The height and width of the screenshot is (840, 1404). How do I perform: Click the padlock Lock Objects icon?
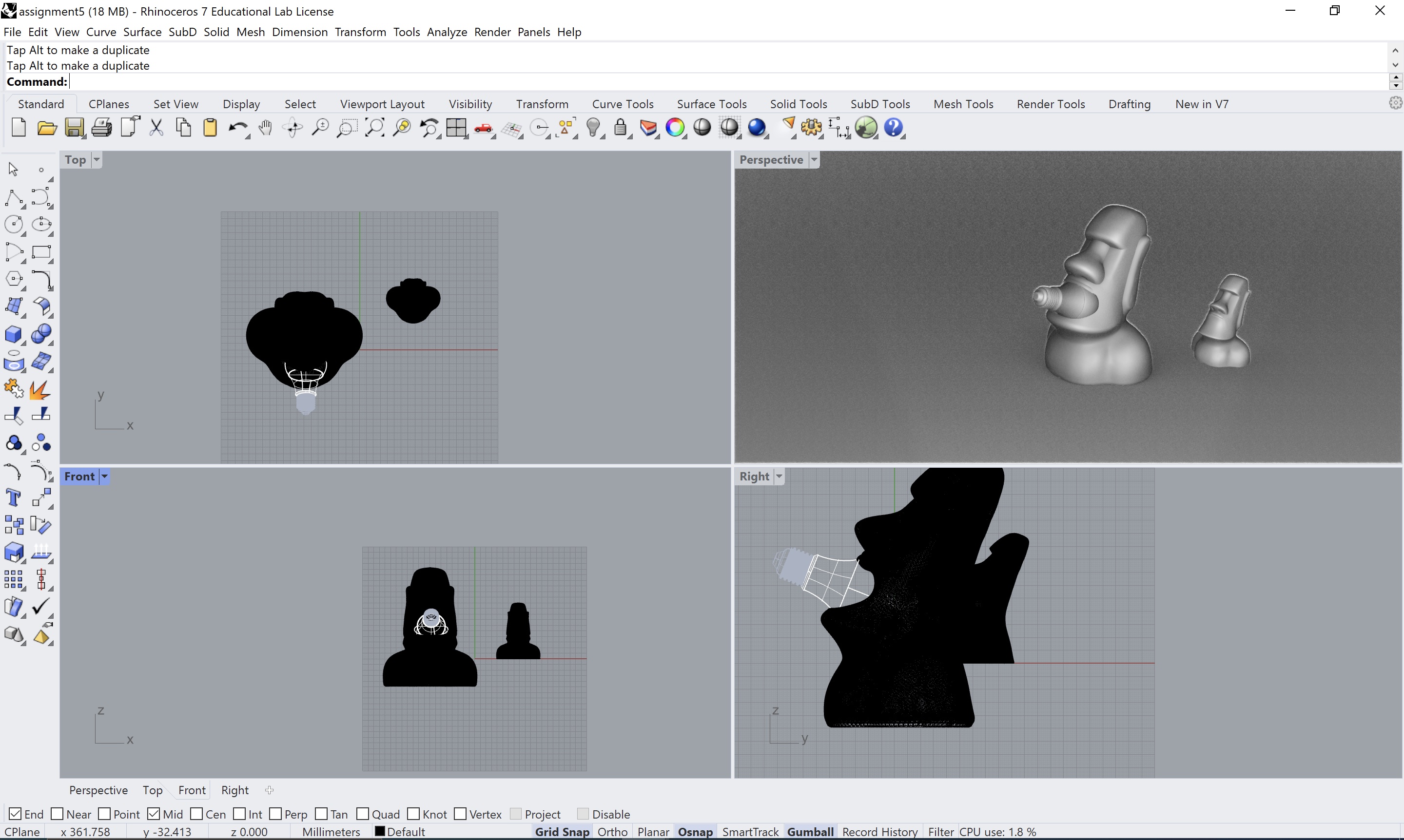tap(620, 128)
